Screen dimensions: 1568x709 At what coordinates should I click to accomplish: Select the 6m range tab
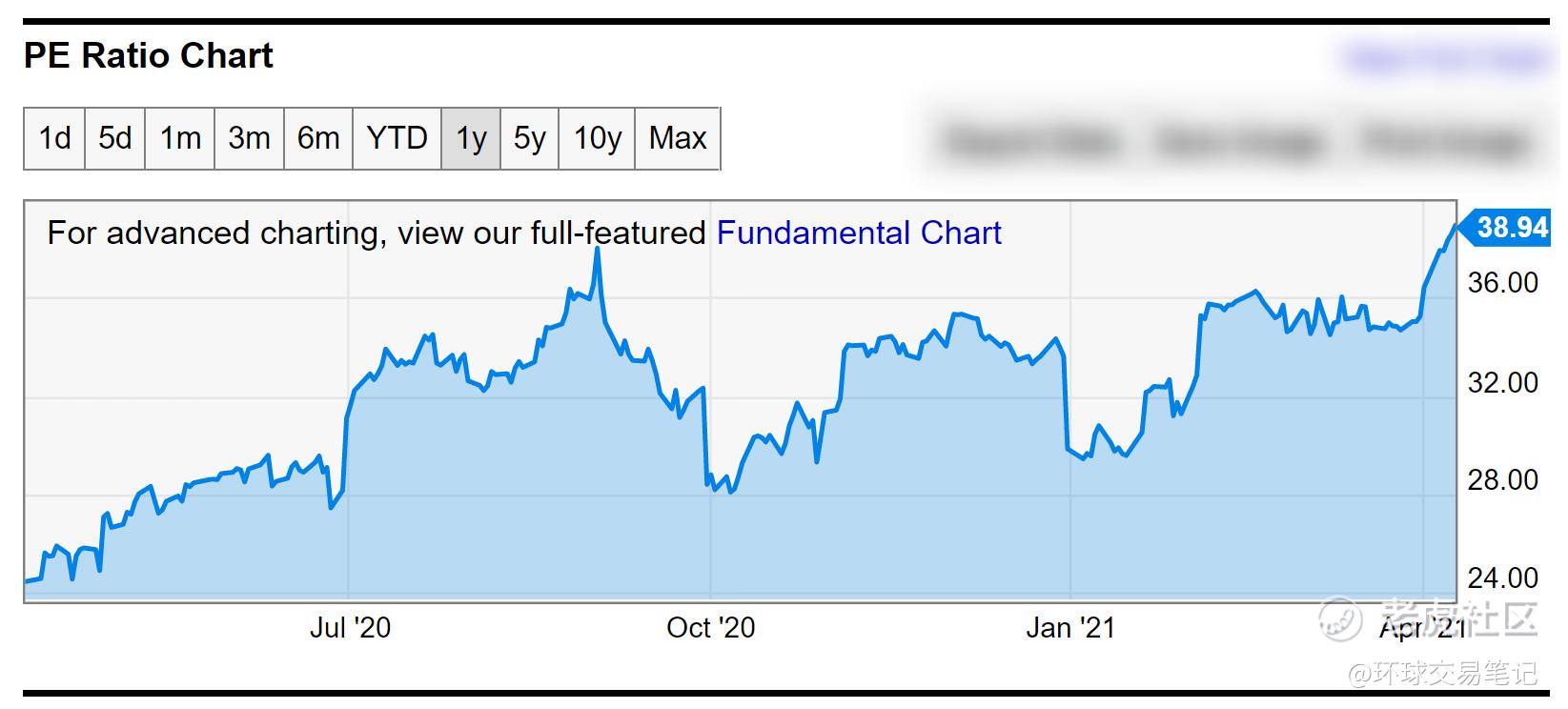coord(318,139)
